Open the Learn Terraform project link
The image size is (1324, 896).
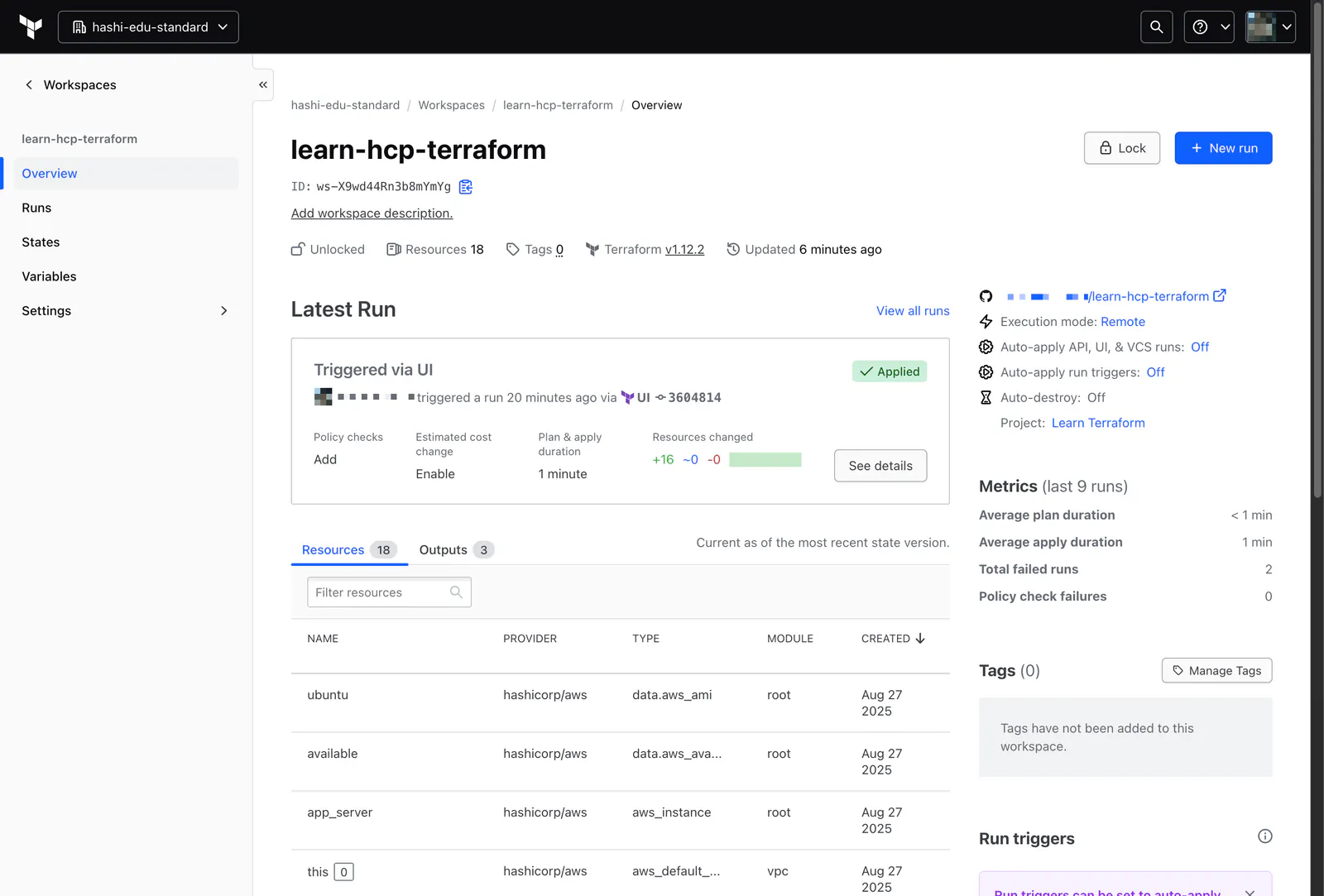pyautogui.click(x=1098, y=423)
